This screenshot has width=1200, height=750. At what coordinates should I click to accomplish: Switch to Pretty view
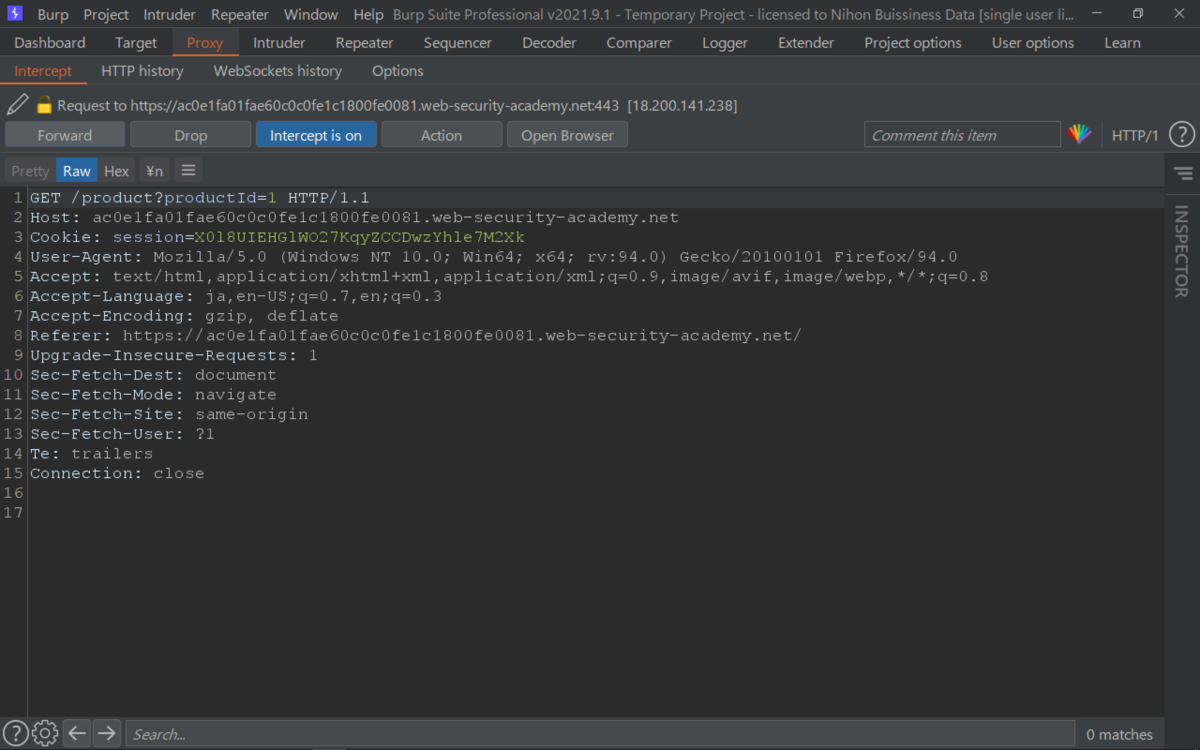pyautogui.click(x=30, y=171)
